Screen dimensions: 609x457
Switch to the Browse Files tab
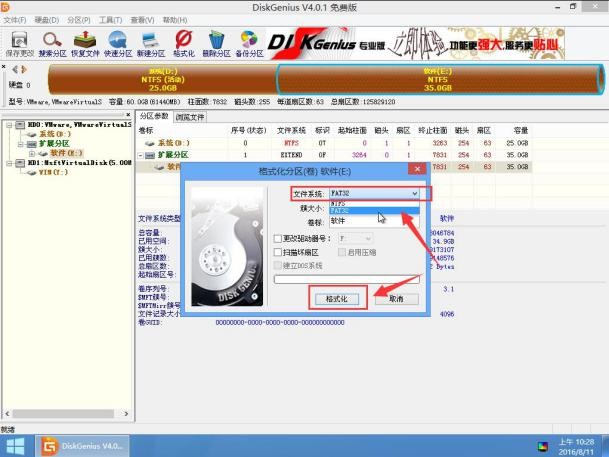click(190, 117)
